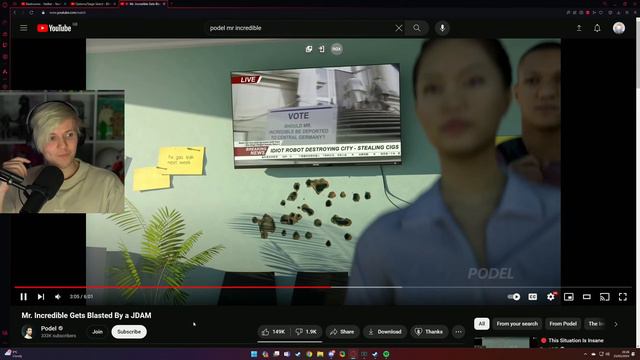The width and height of the screenshot is (640, 360).
Task: Select the From Podel chip
Action: (563, 324)
